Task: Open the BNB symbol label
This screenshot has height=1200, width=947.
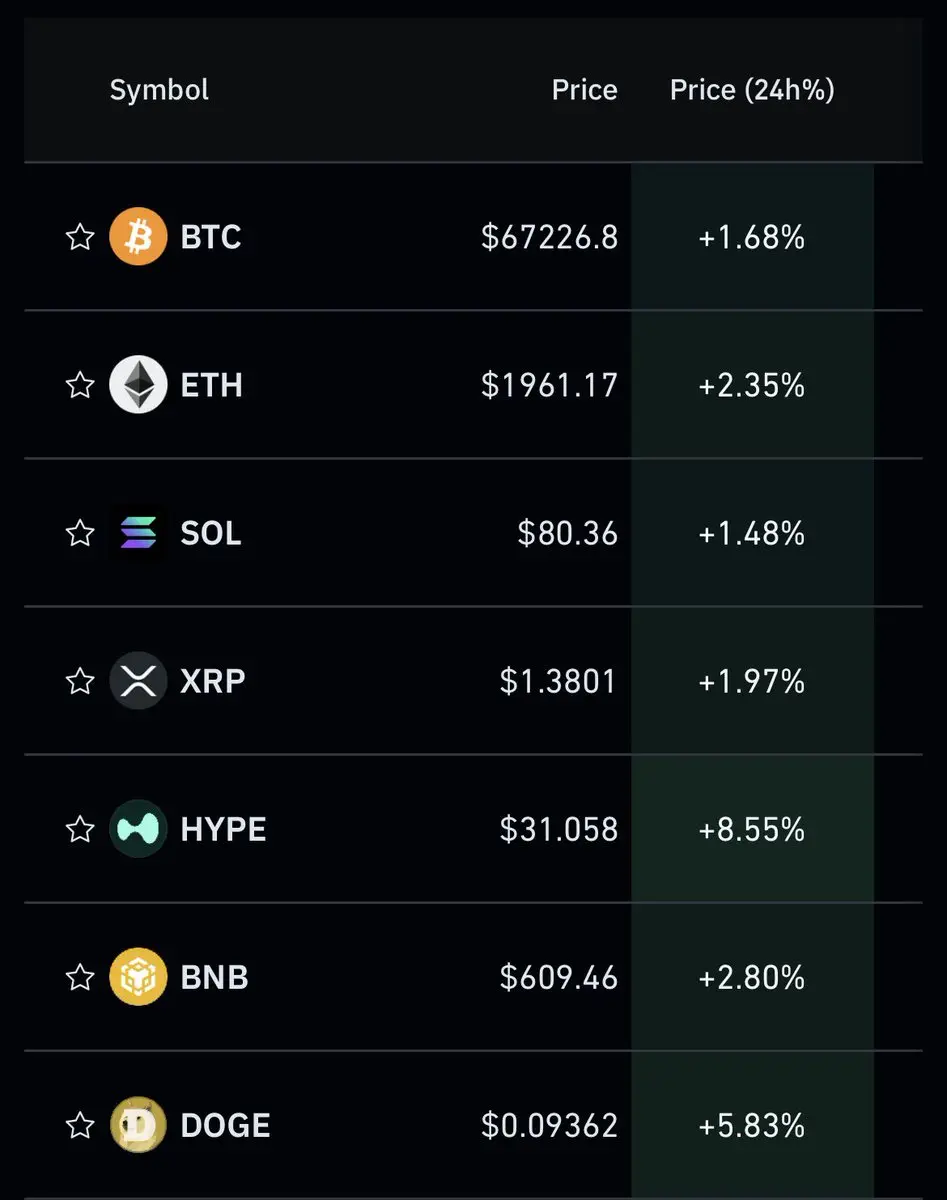Action: (214, 977)
